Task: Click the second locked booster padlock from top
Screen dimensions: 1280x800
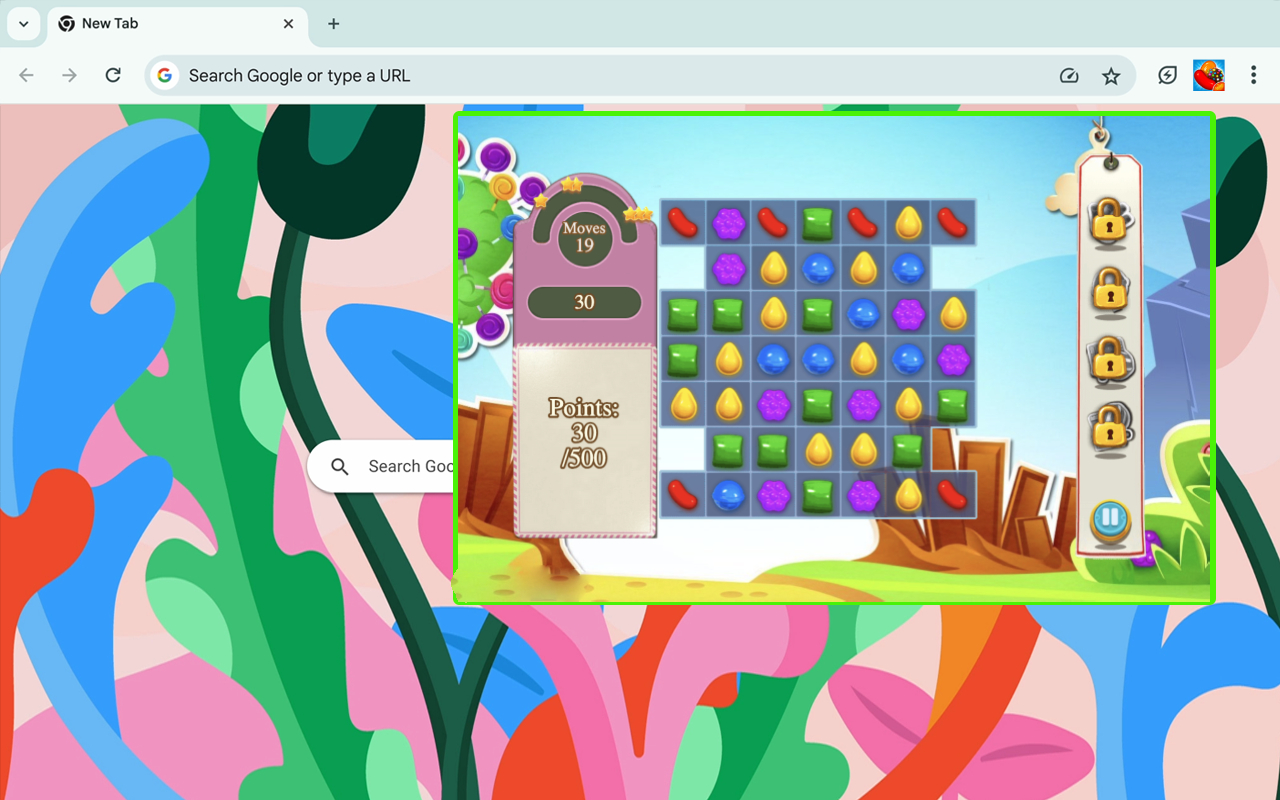Action: coord(1108,290)
